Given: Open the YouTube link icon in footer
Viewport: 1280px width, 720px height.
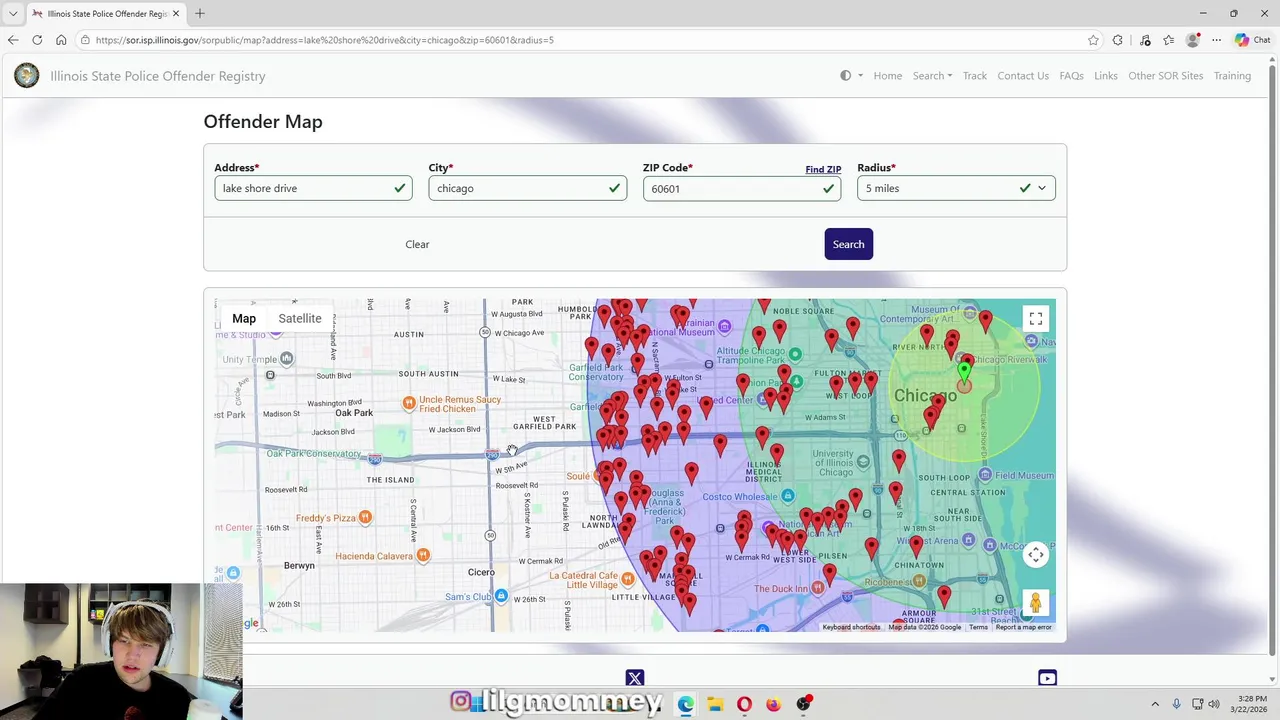Looking at the screenshot, I should [x=1047, y=678].
